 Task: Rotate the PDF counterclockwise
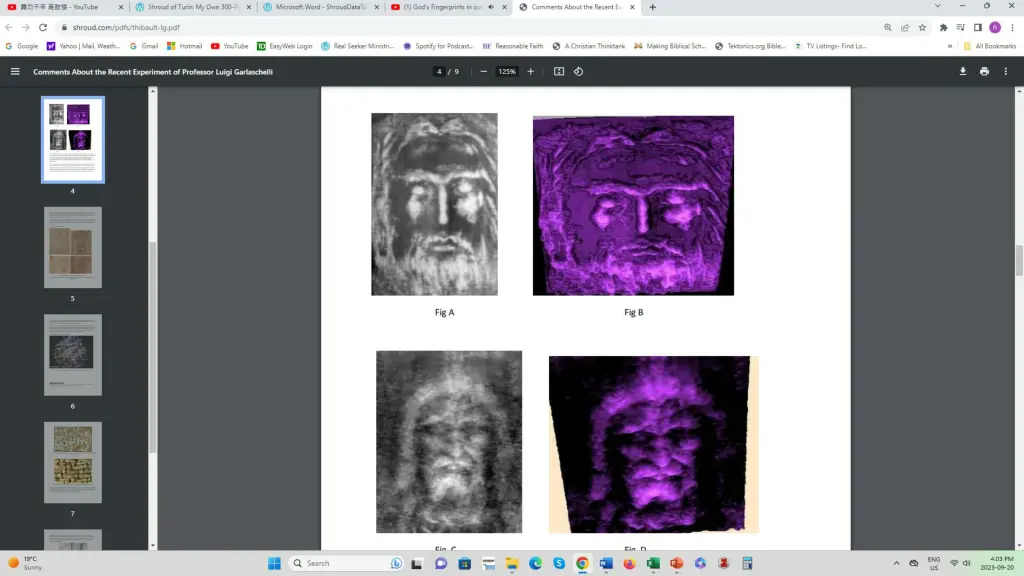pyautogui.click(x=579, y=72)
